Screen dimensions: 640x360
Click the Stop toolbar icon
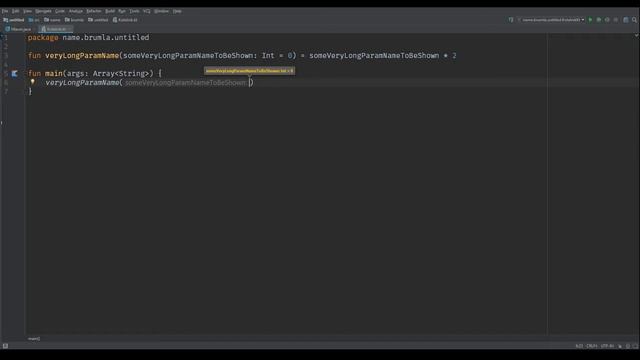click(616, 20)
